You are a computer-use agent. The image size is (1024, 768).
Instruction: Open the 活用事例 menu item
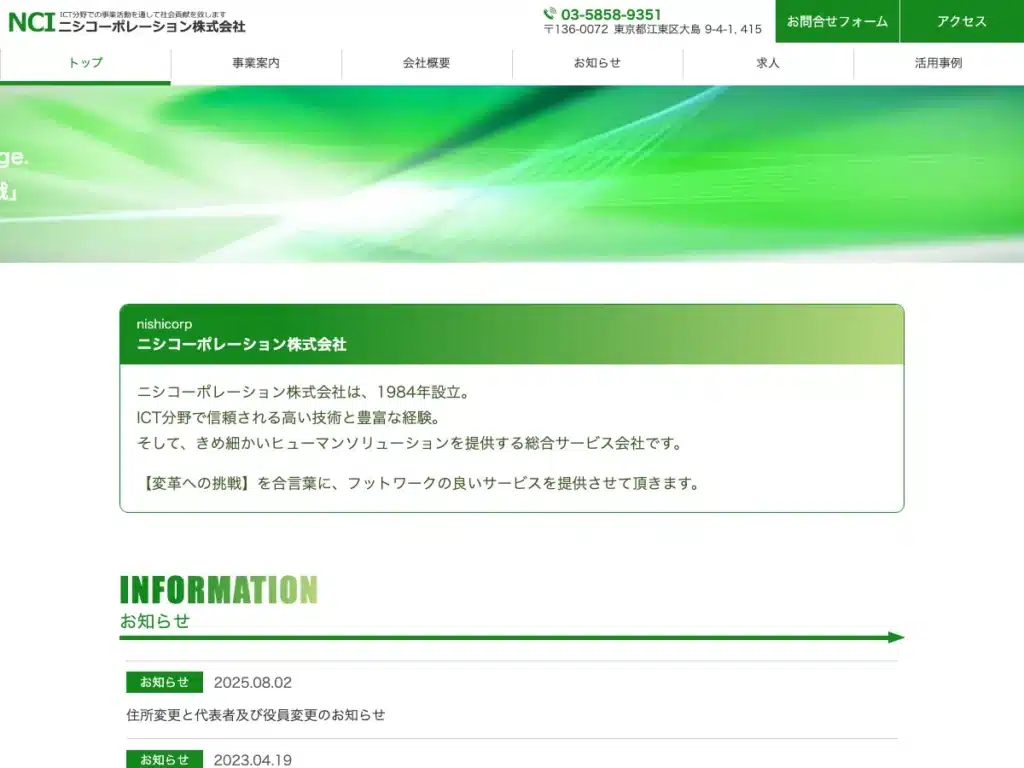pyautogui.click(x=938, y=63)
